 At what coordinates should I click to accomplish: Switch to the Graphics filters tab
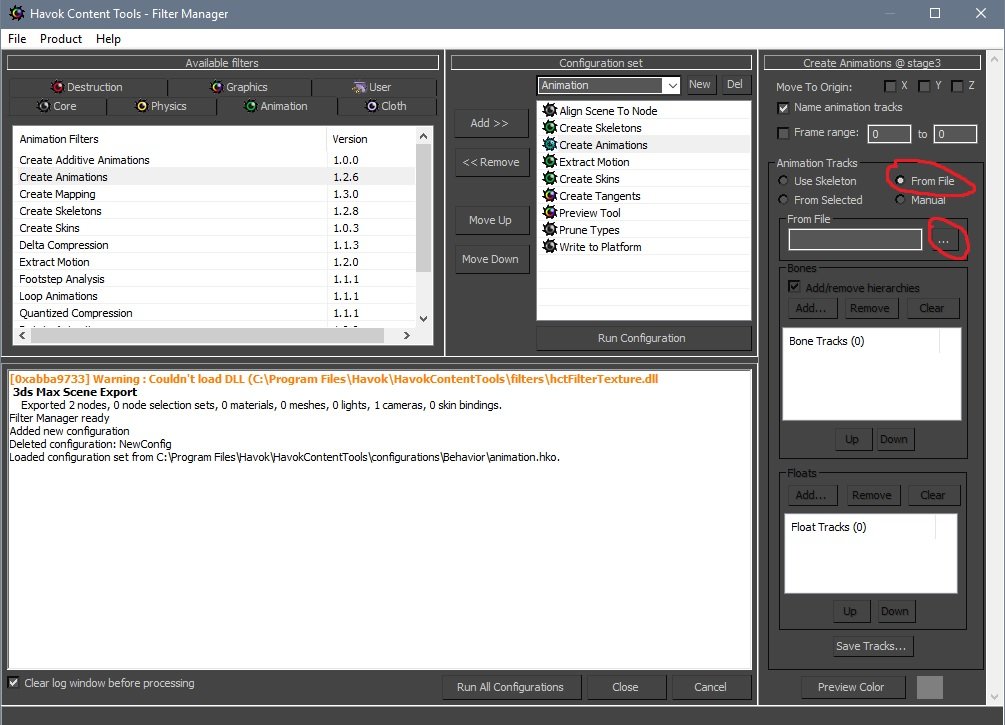tap(239, 87)
